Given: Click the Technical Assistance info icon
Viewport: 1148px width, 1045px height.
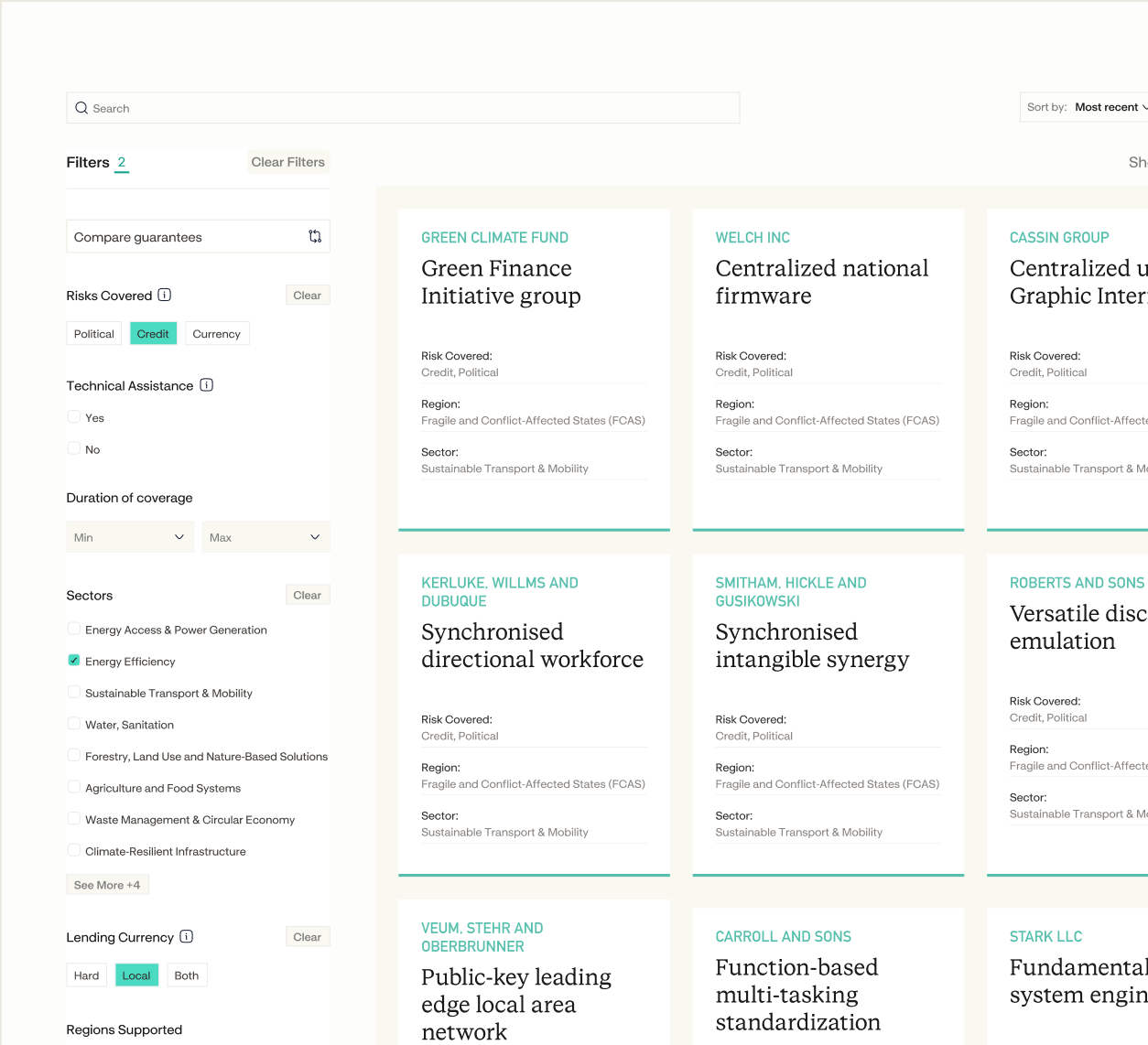Looking at the screenshot, I should 207,385.
